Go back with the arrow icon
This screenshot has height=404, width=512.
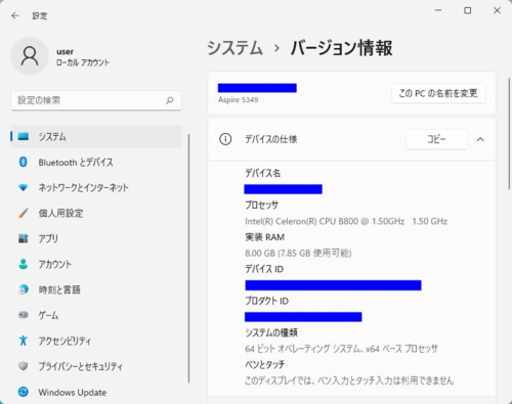point(15,16)
